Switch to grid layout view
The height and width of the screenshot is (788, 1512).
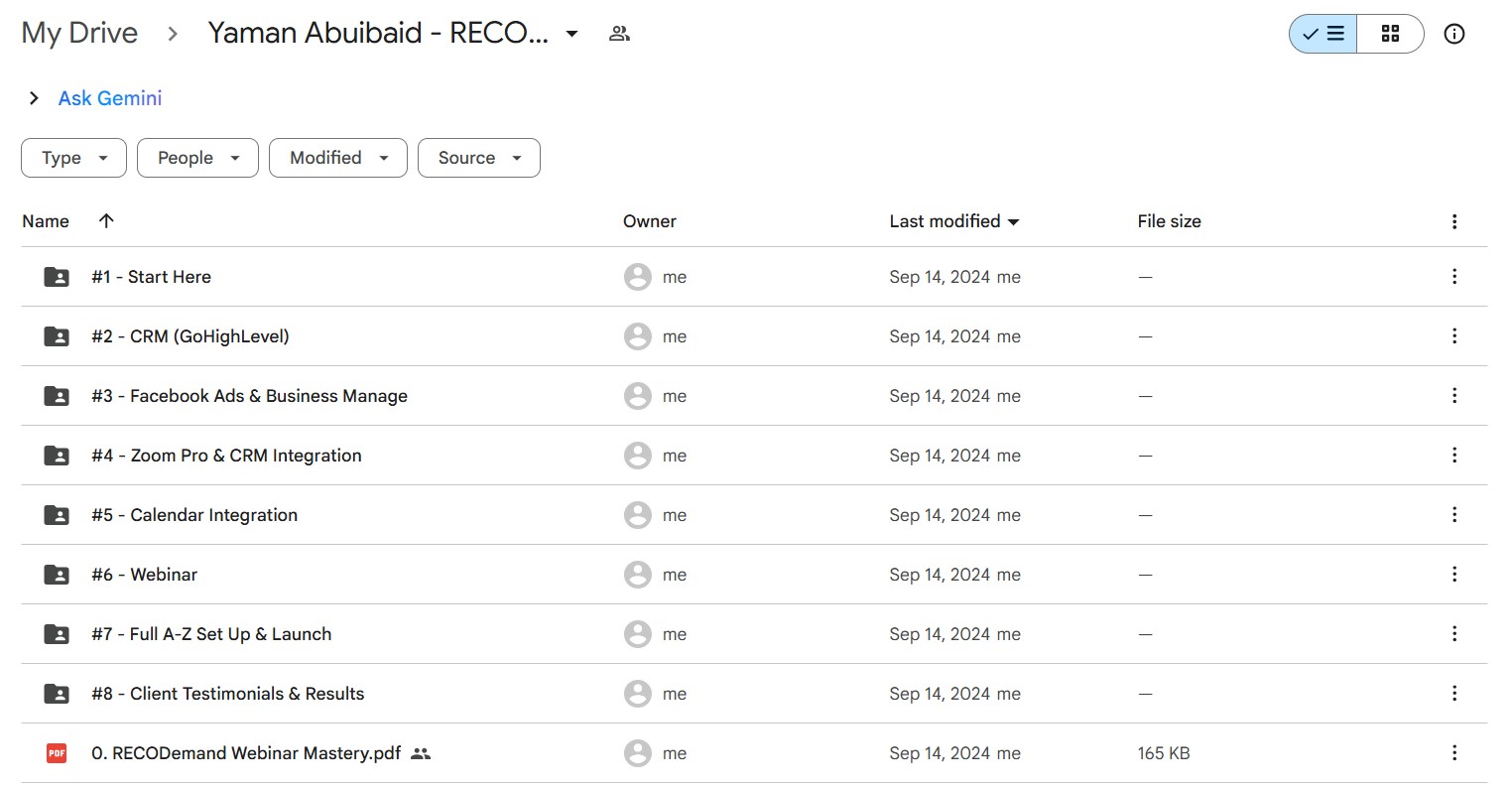tap(1390, 34)
